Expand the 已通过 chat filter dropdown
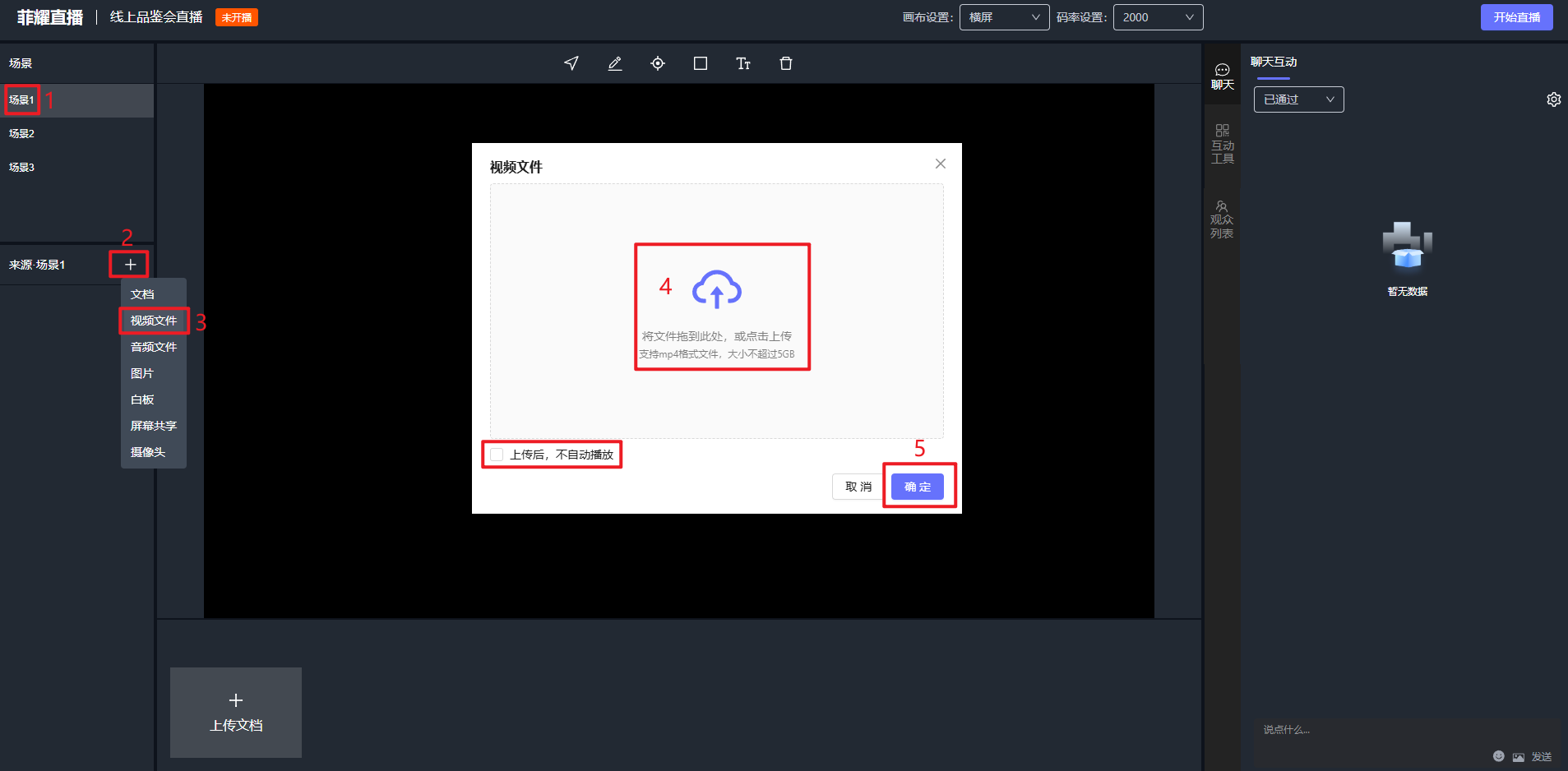The width and height of the screenshot is (1568, 771). [1298, 99]
